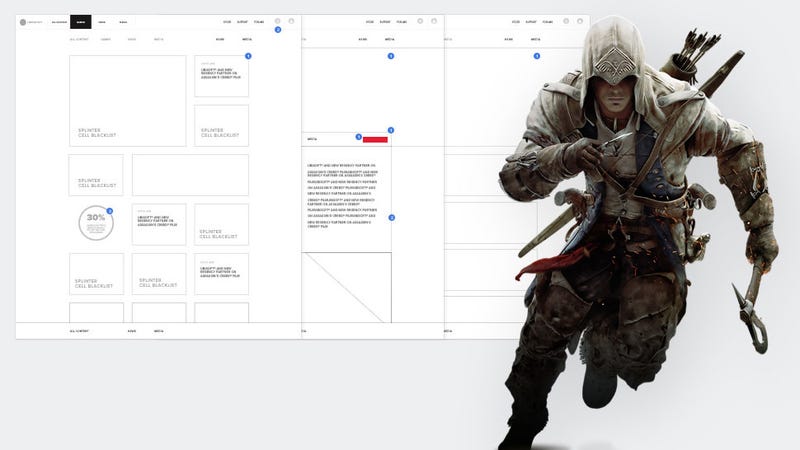Click the last round icon in middle wireframe header
This screenshot has width=800, height=450.
click(x=434, y=21)
